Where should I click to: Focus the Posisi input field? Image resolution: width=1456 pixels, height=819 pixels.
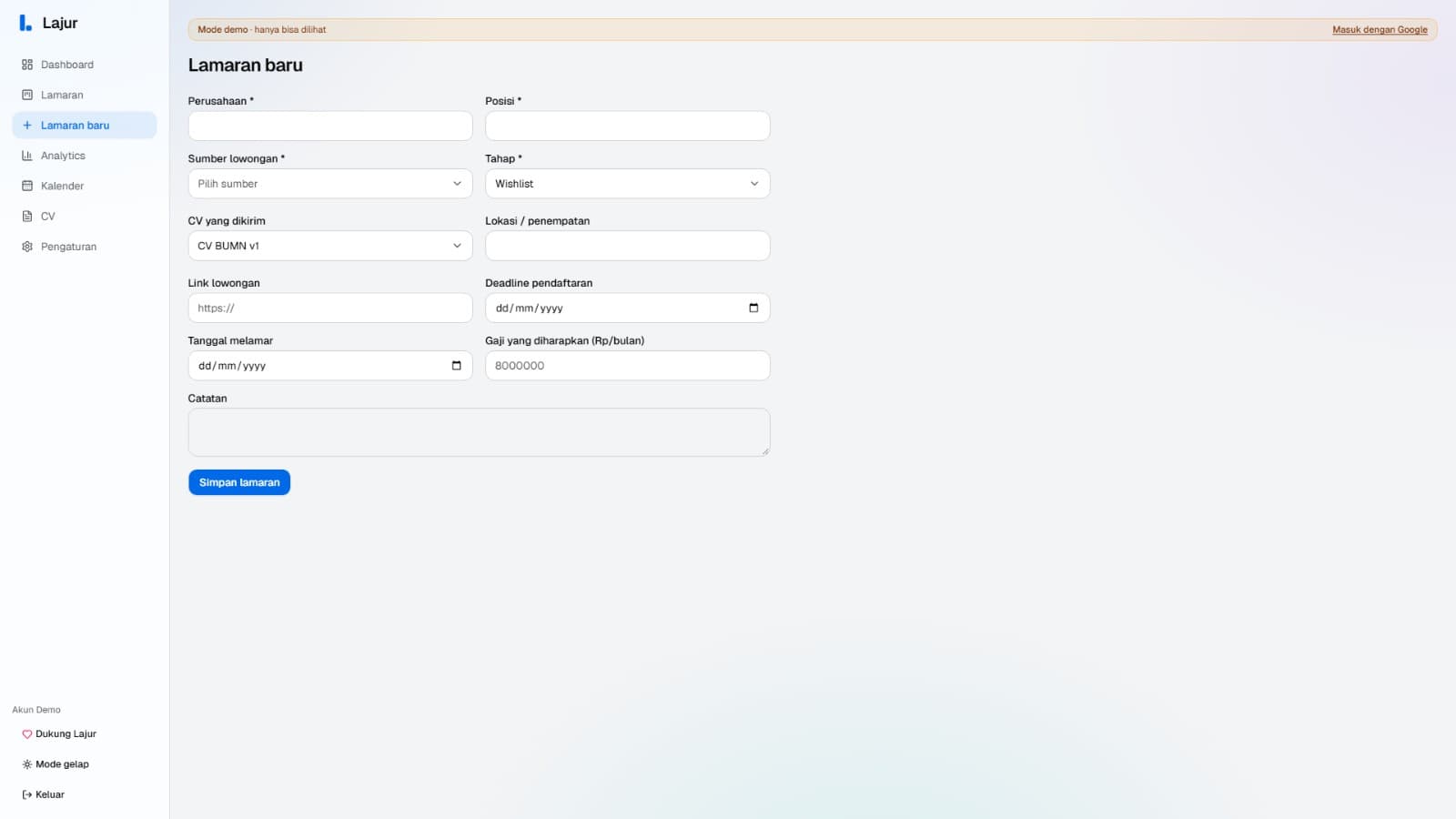click(x=628, y=126)
